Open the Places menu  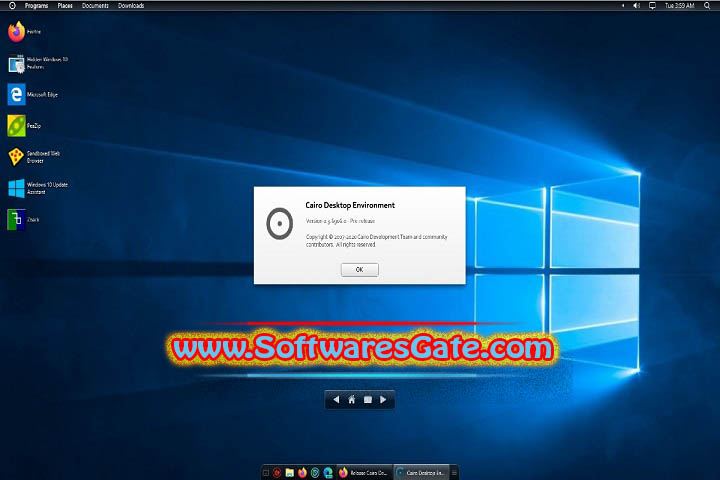(65, 6)
